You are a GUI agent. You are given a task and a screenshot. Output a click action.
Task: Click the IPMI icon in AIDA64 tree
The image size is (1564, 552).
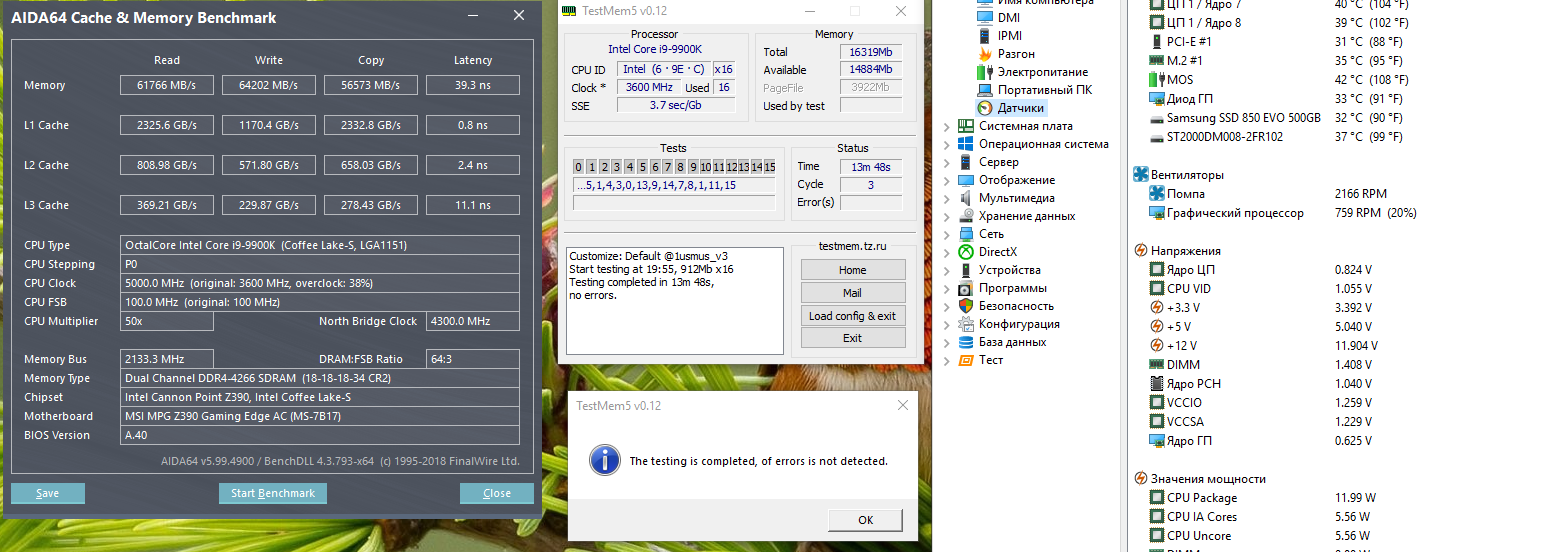984,35
